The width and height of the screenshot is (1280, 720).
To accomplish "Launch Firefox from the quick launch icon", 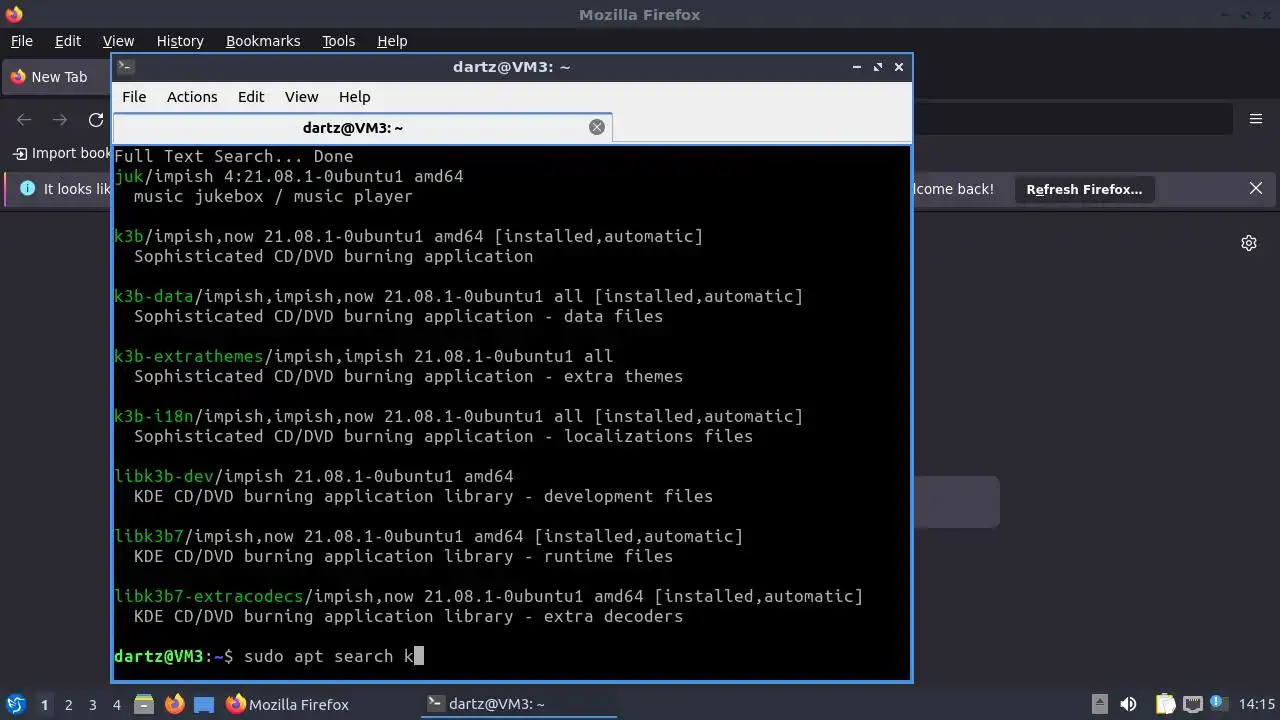I will (x=175, y=704).
